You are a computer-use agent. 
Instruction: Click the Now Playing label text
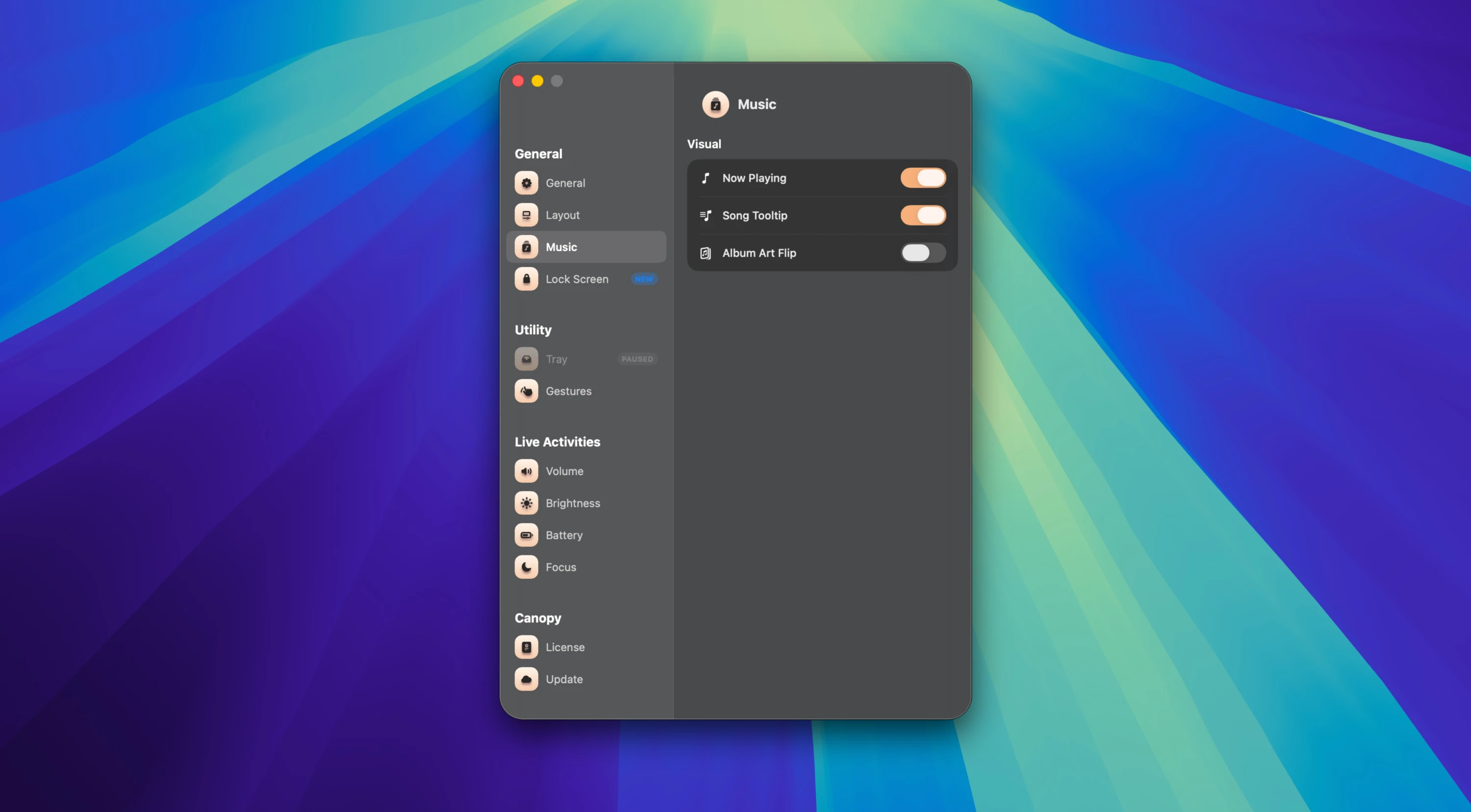pos(754,178)
